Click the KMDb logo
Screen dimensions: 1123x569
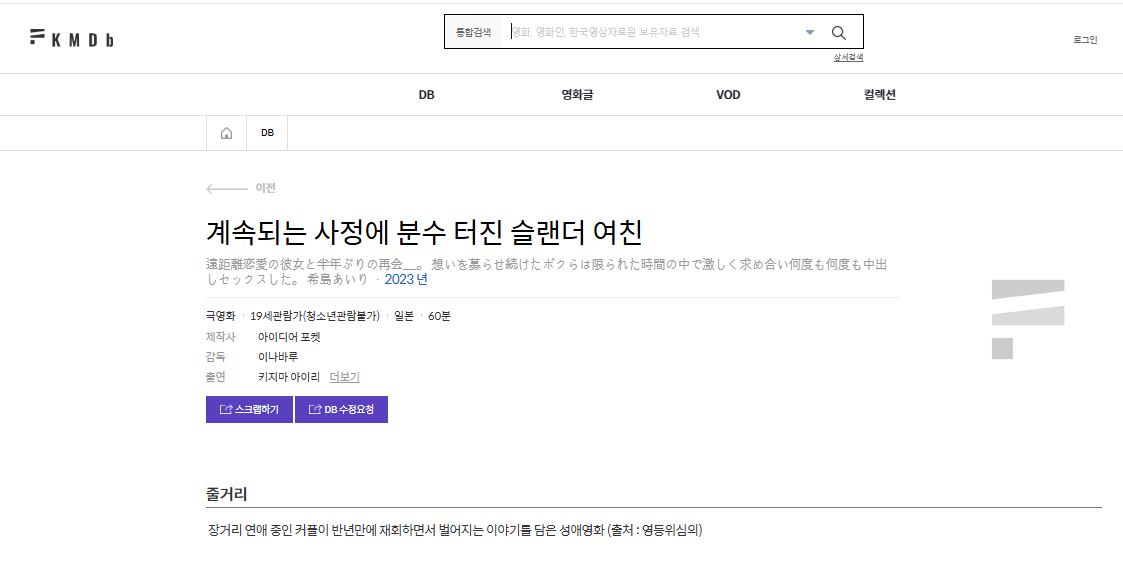coord(71,39)
